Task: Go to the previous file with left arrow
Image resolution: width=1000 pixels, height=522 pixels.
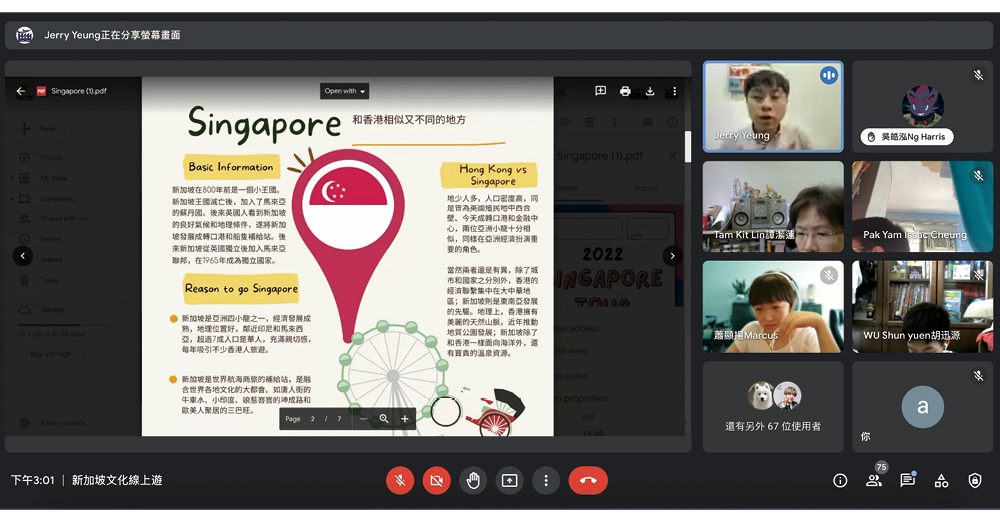Action: (23, 256)
